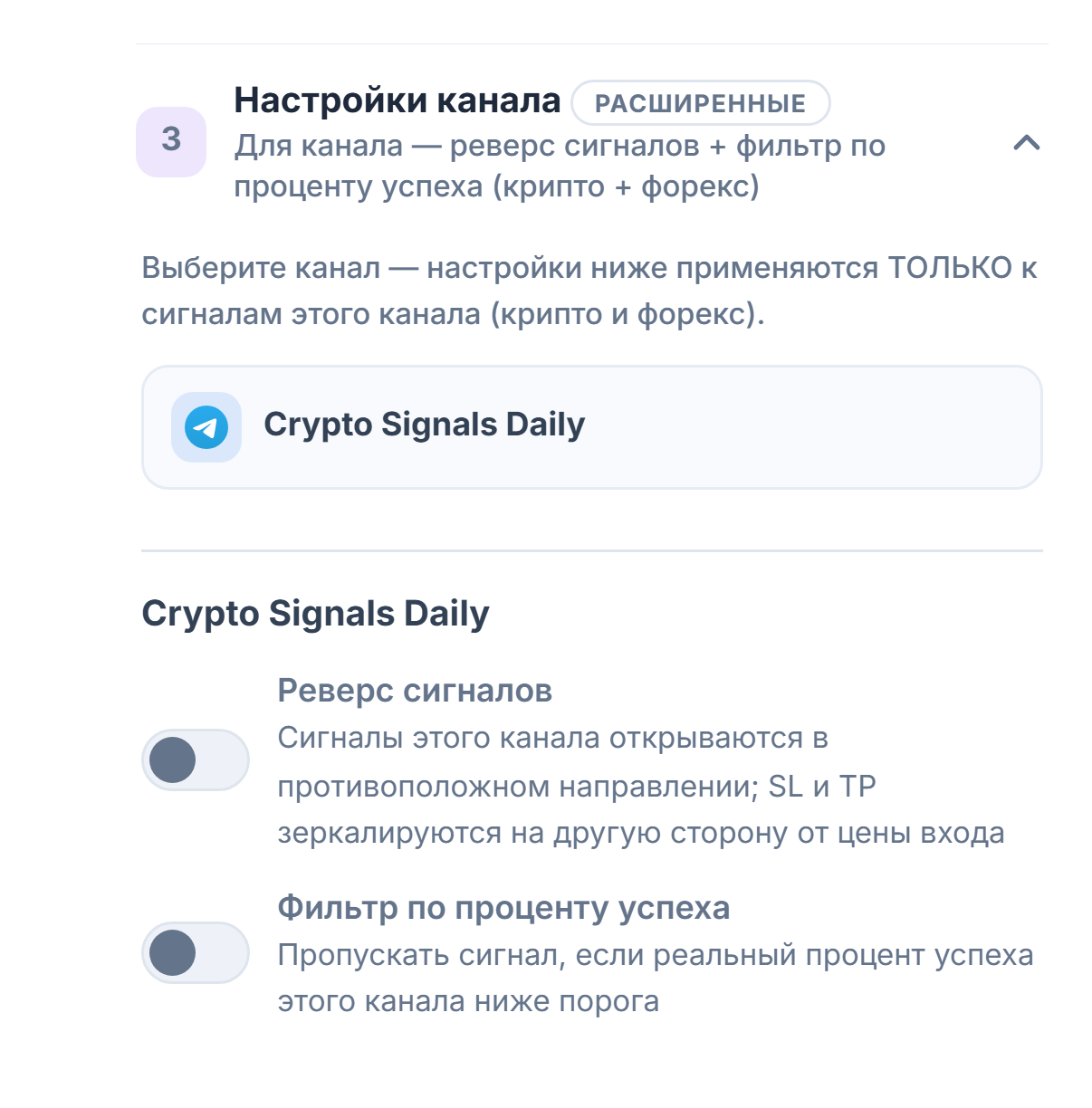The image size is (1092, 1108).
Task: Click the divider line below the channel card
Action: (x=592, y=550)
